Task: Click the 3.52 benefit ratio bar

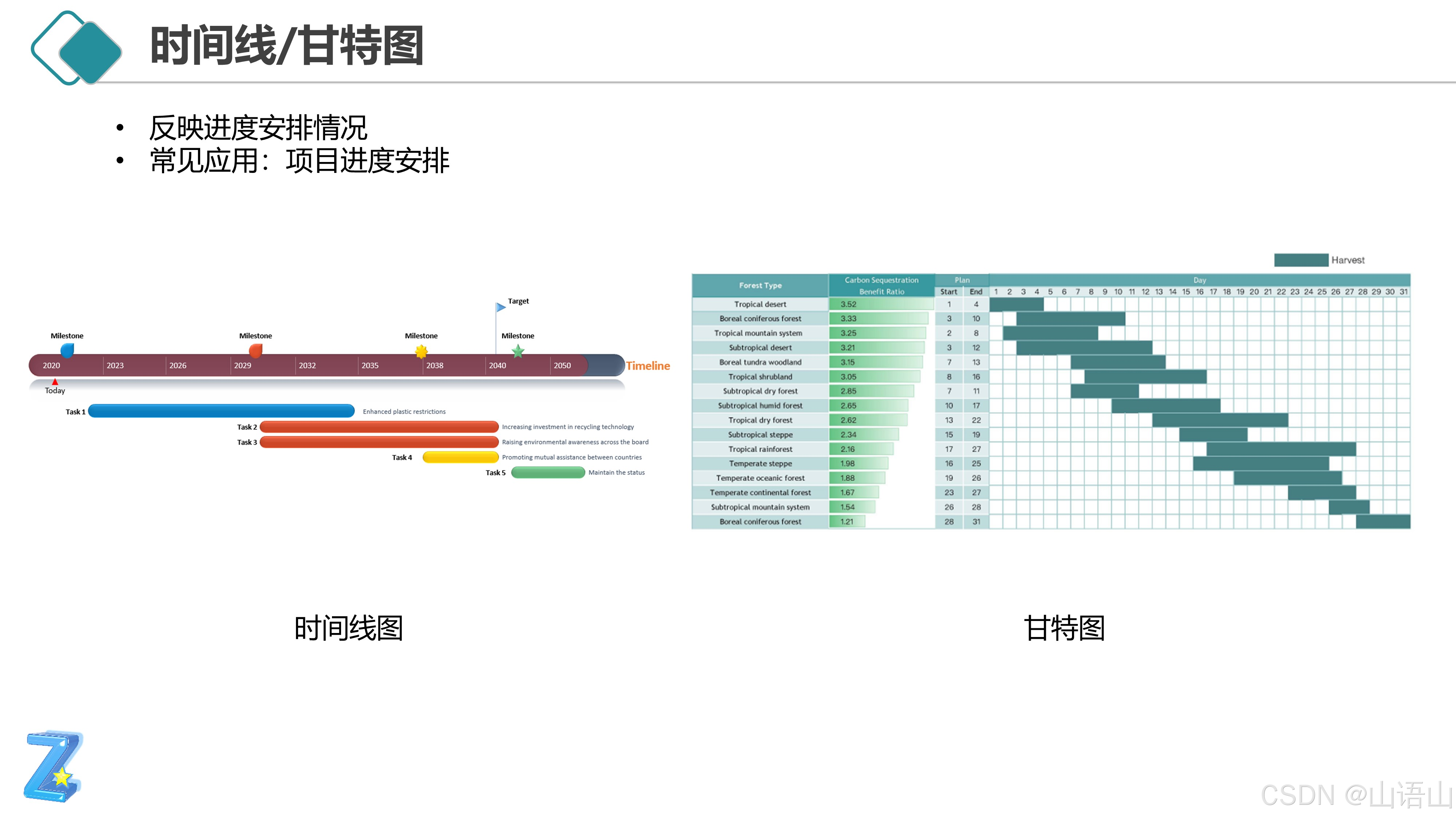Action: (x=881, y=304)
